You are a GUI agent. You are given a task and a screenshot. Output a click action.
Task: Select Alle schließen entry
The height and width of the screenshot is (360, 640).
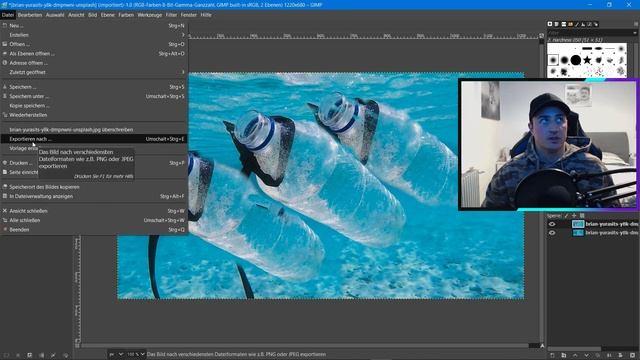pyautogui.click(x=93, y=220)
